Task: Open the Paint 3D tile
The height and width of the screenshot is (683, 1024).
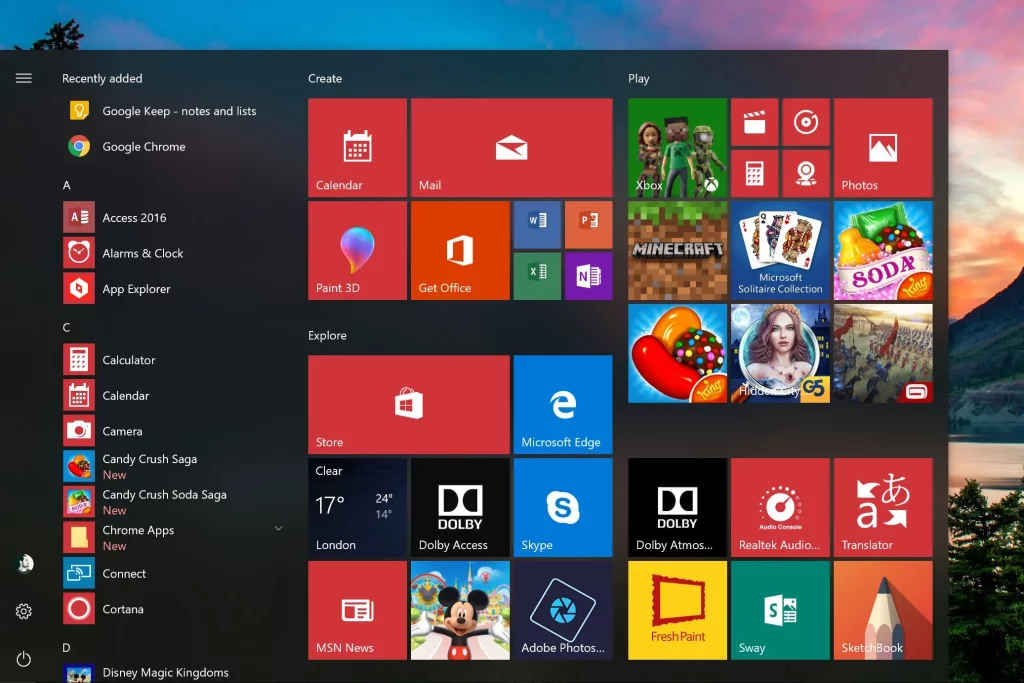Action: click(357, 250)
